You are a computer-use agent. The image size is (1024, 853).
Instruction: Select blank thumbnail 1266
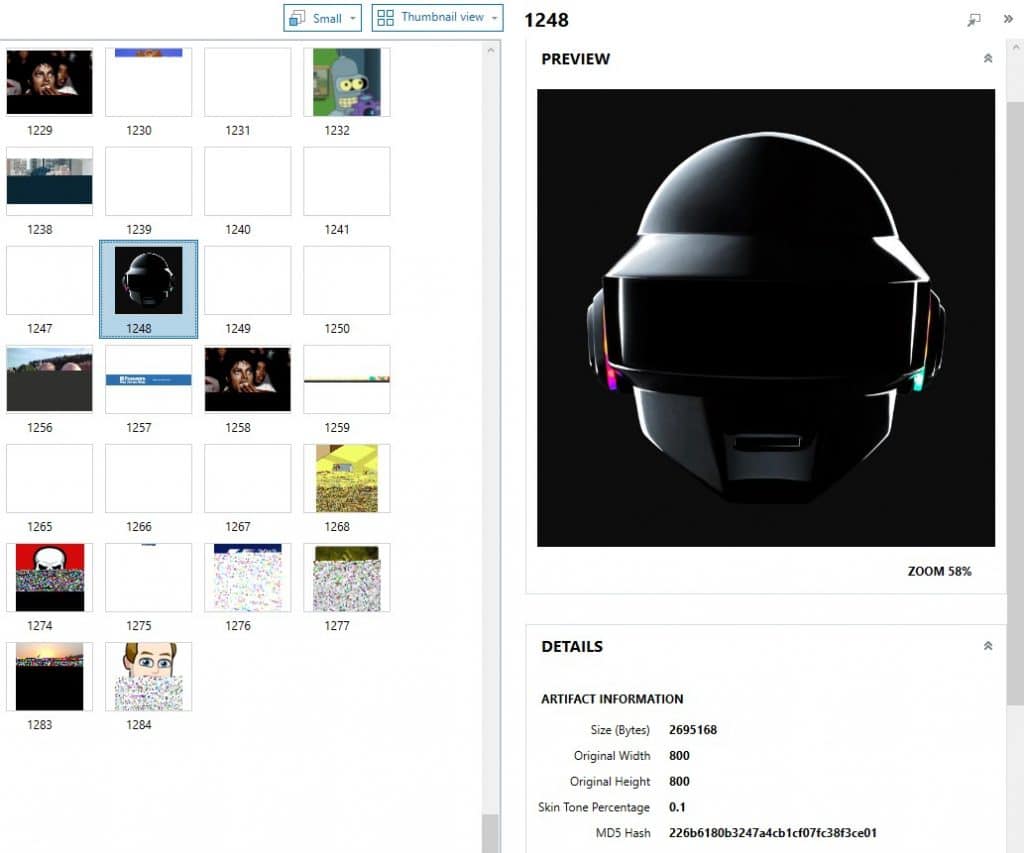click(149, 478)
